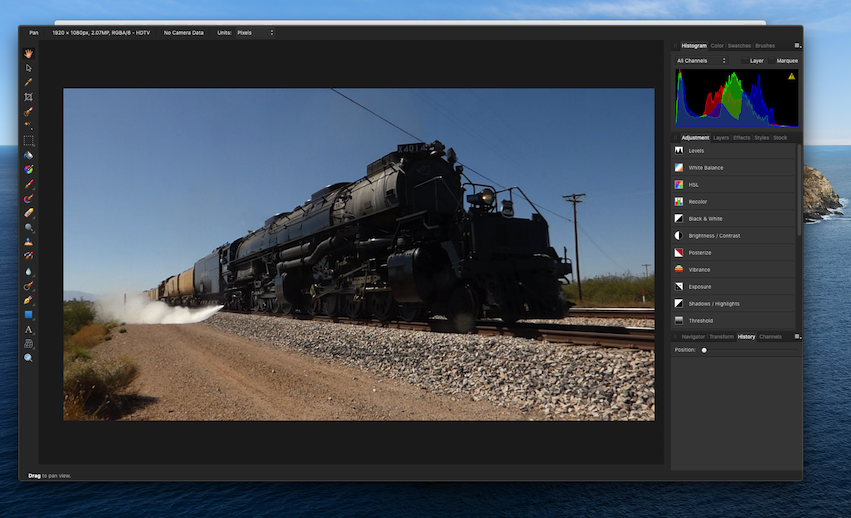Add a Black & White adjustment
851x518 pixels.
734,218
